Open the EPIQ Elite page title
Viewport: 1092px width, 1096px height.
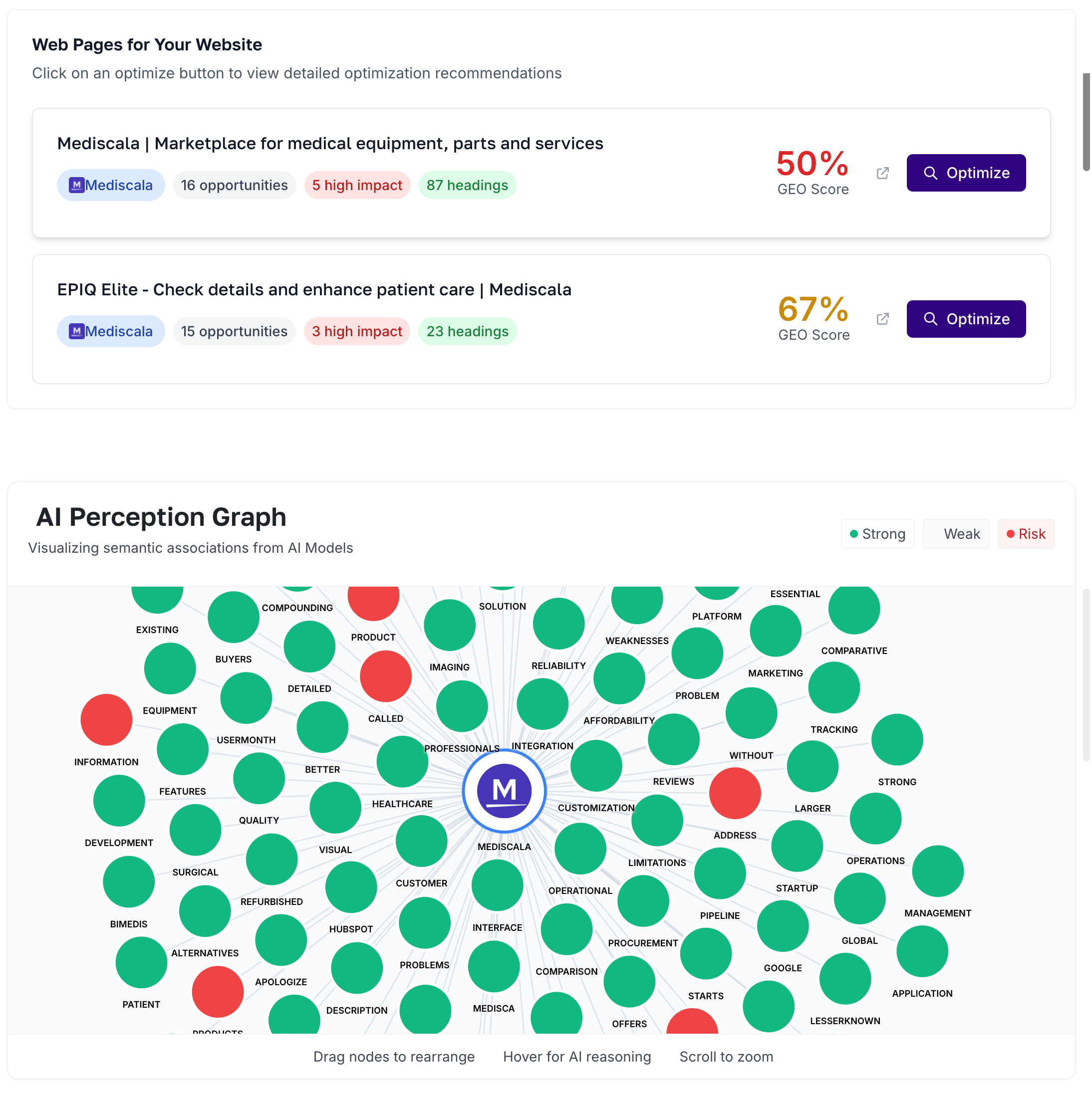coord(314,289)
